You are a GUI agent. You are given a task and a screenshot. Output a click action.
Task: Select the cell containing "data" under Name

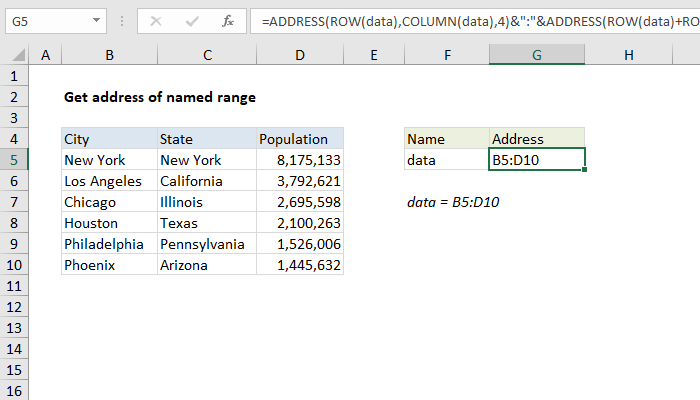(447, 159)
